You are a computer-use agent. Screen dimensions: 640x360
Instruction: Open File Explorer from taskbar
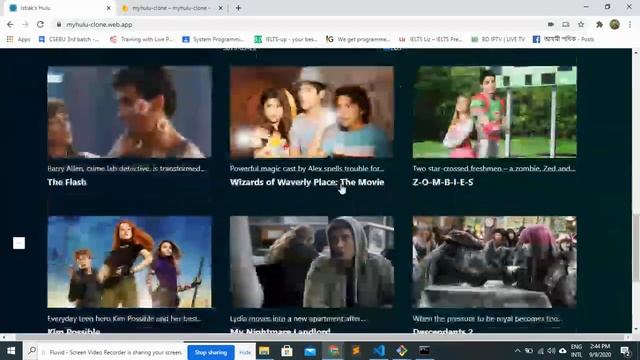point(264,351)
